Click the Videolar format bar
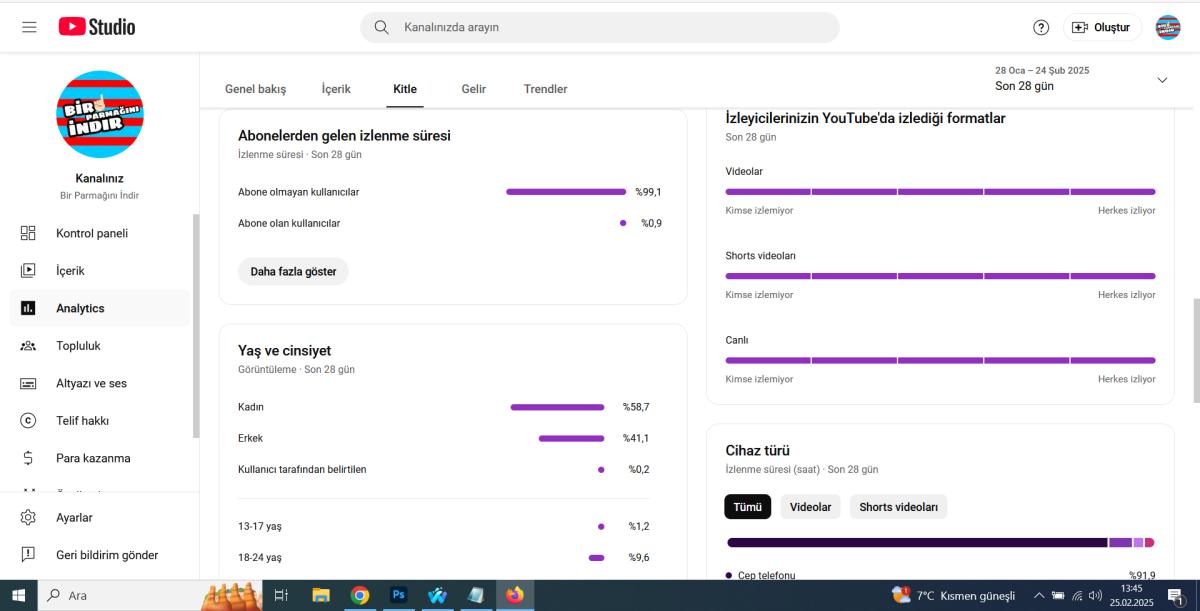Image resolution: width=1200 pixels, height=611 pixels. click(940, 191)
